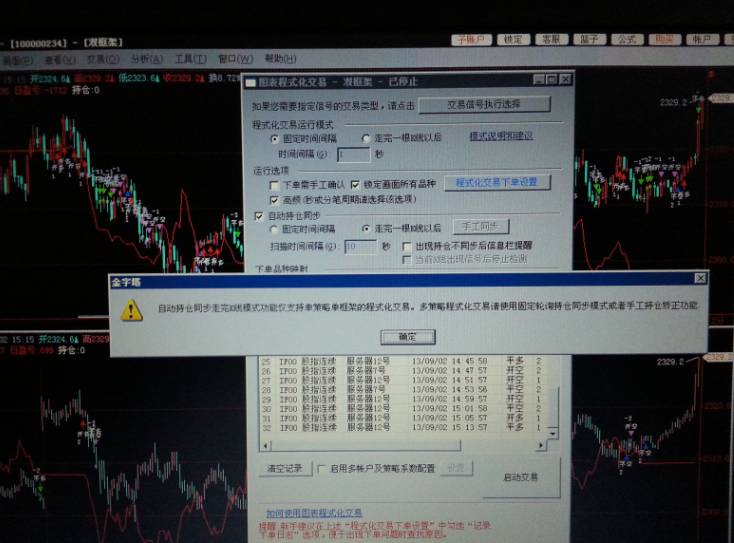Click the 扫描时间间隔 input field
Screen dimensions: 734x543
pos(360,247)
